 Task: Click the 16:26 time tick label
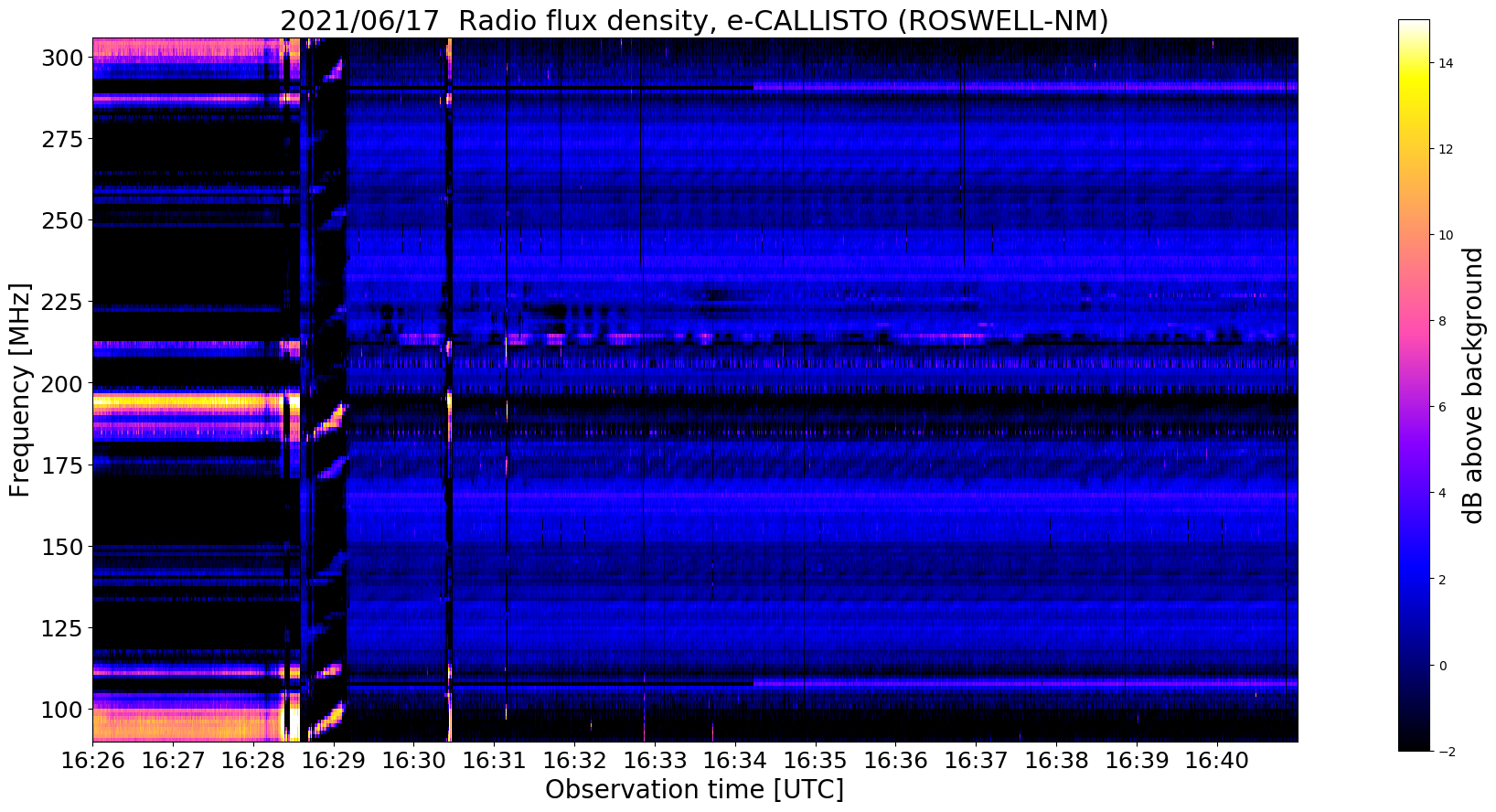92,760
